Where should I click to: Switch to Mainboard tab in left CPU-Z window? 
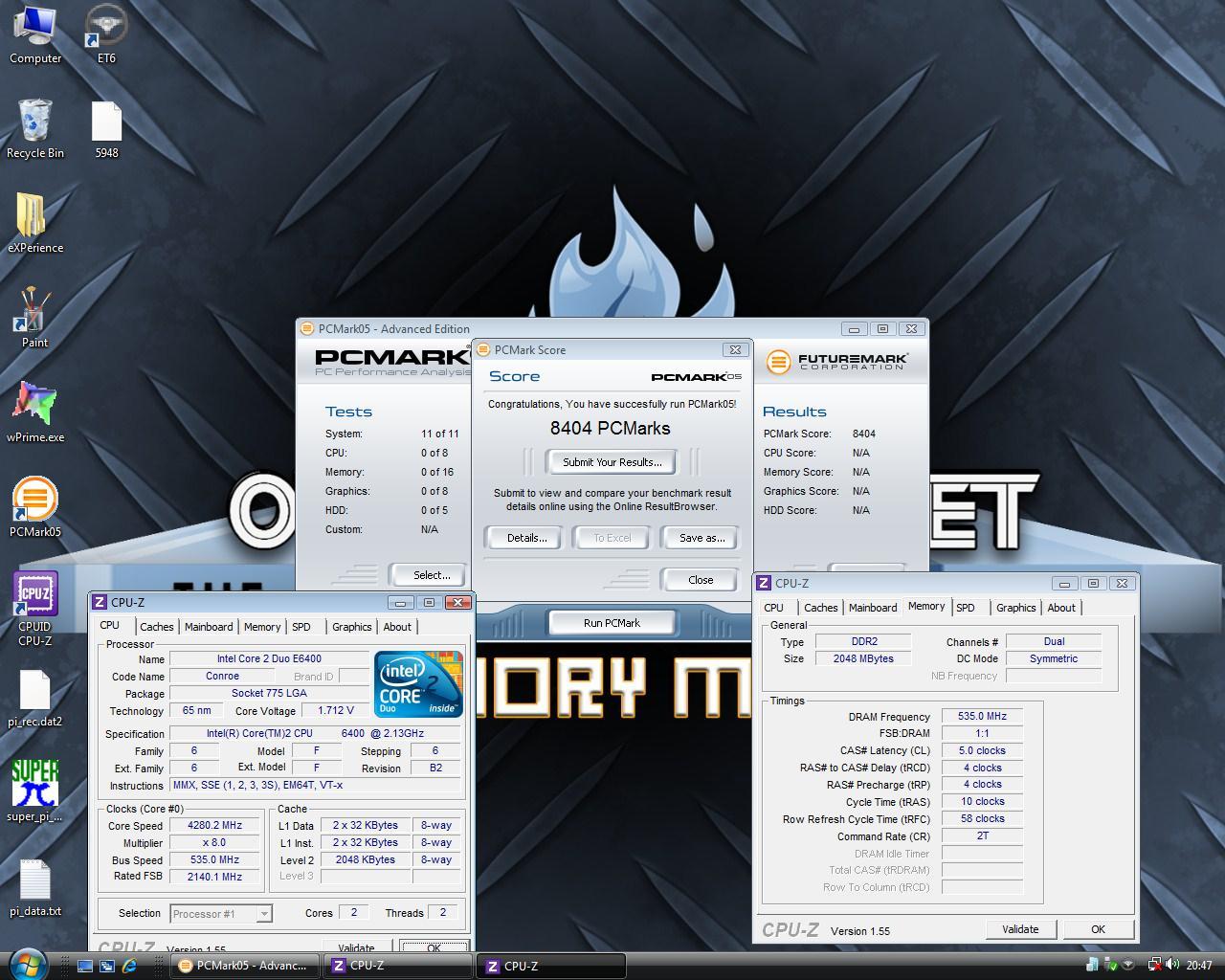point(209,627)
